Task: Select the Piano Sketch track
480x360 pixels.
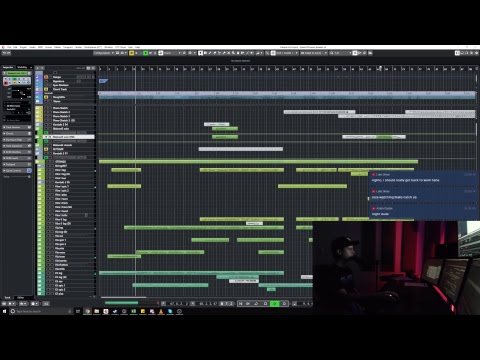Action: 60,108
